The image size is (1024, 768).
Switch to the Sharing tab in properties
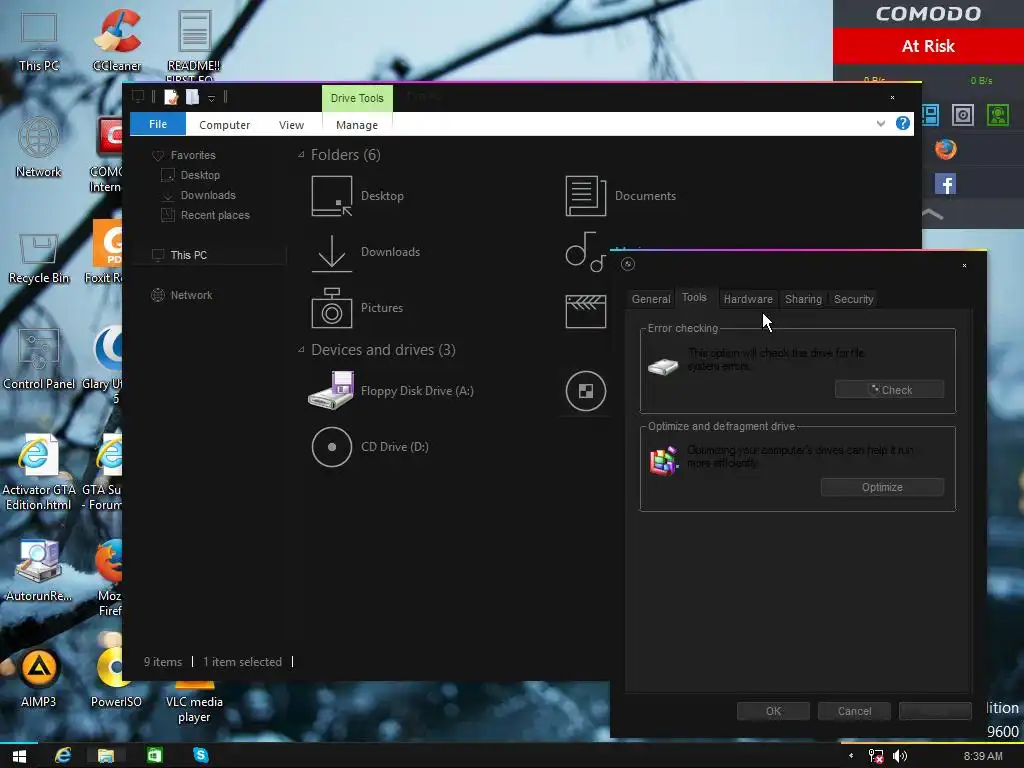click(x=803, y=299)
